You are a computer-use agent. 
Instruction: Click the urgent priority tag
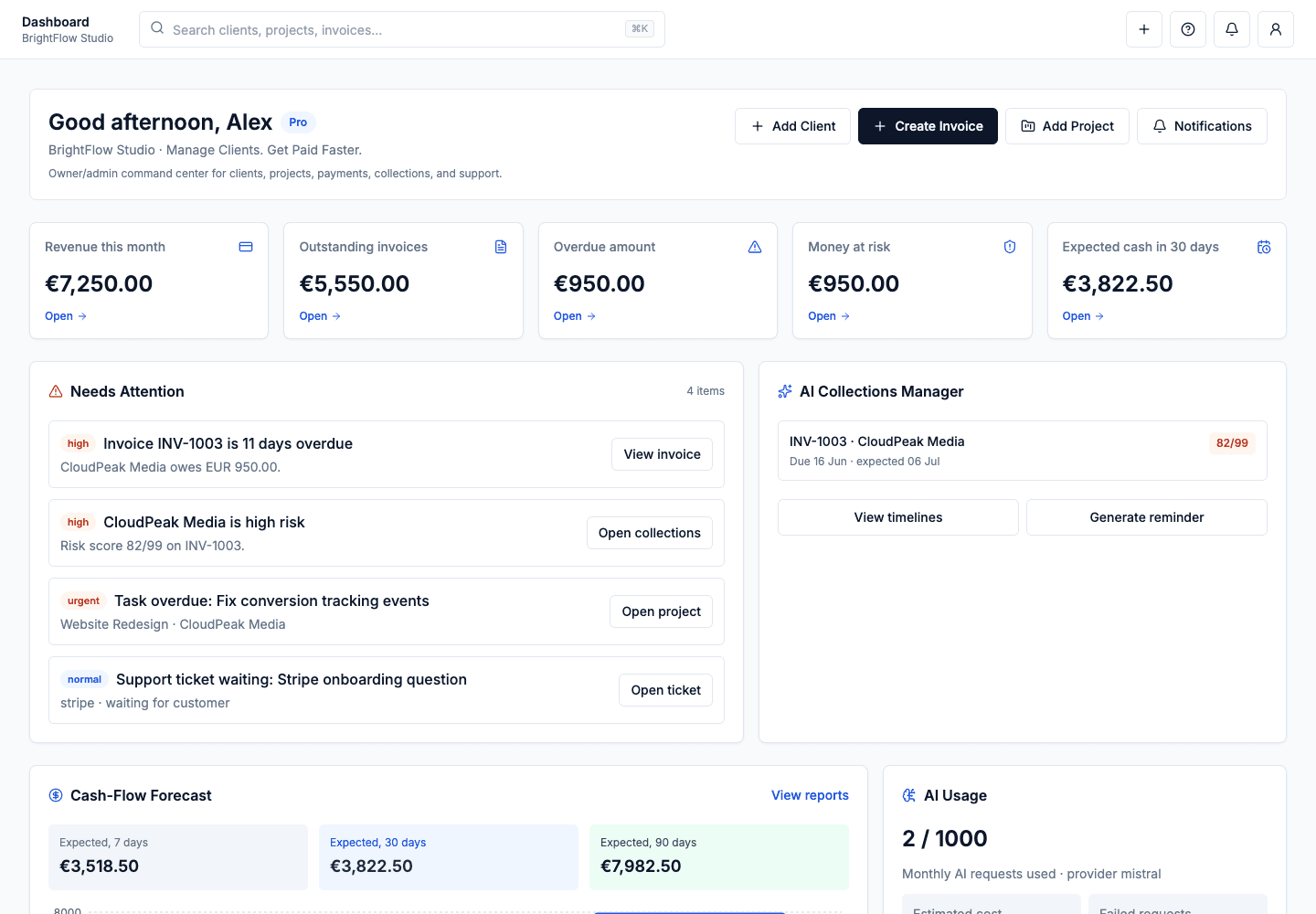point(83,600)
